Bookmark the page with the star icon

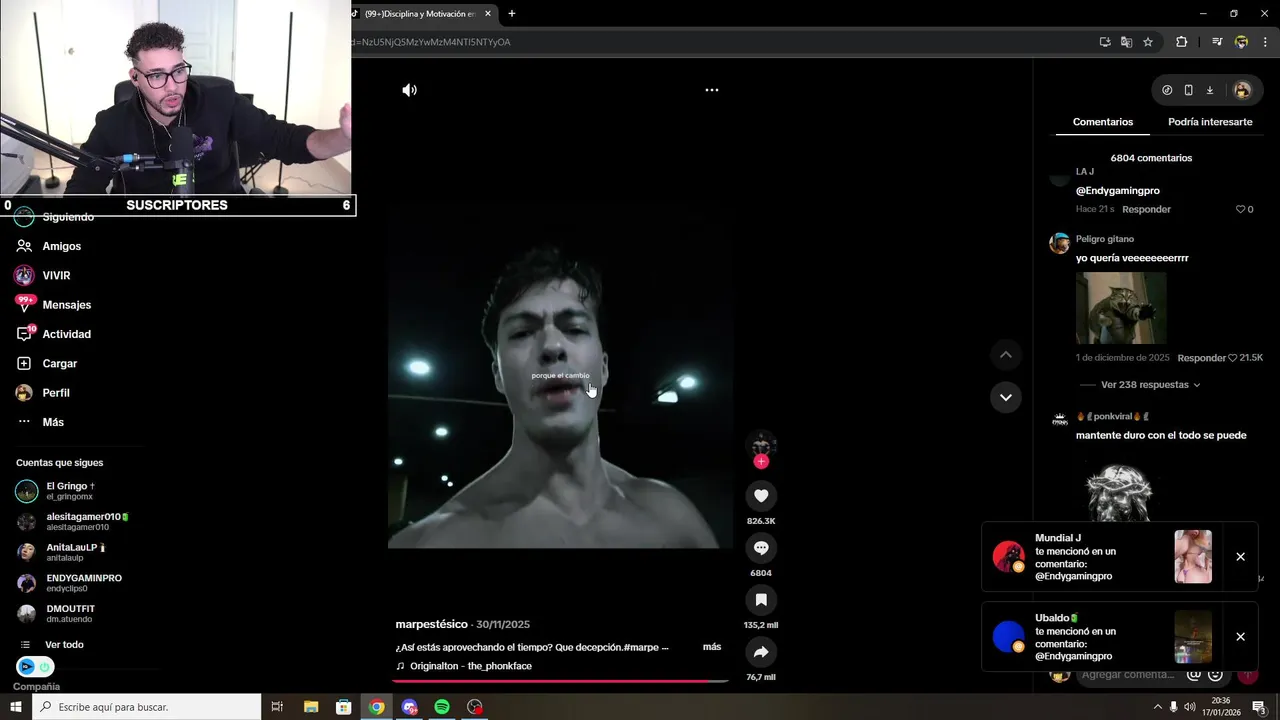click(1148, 42)
